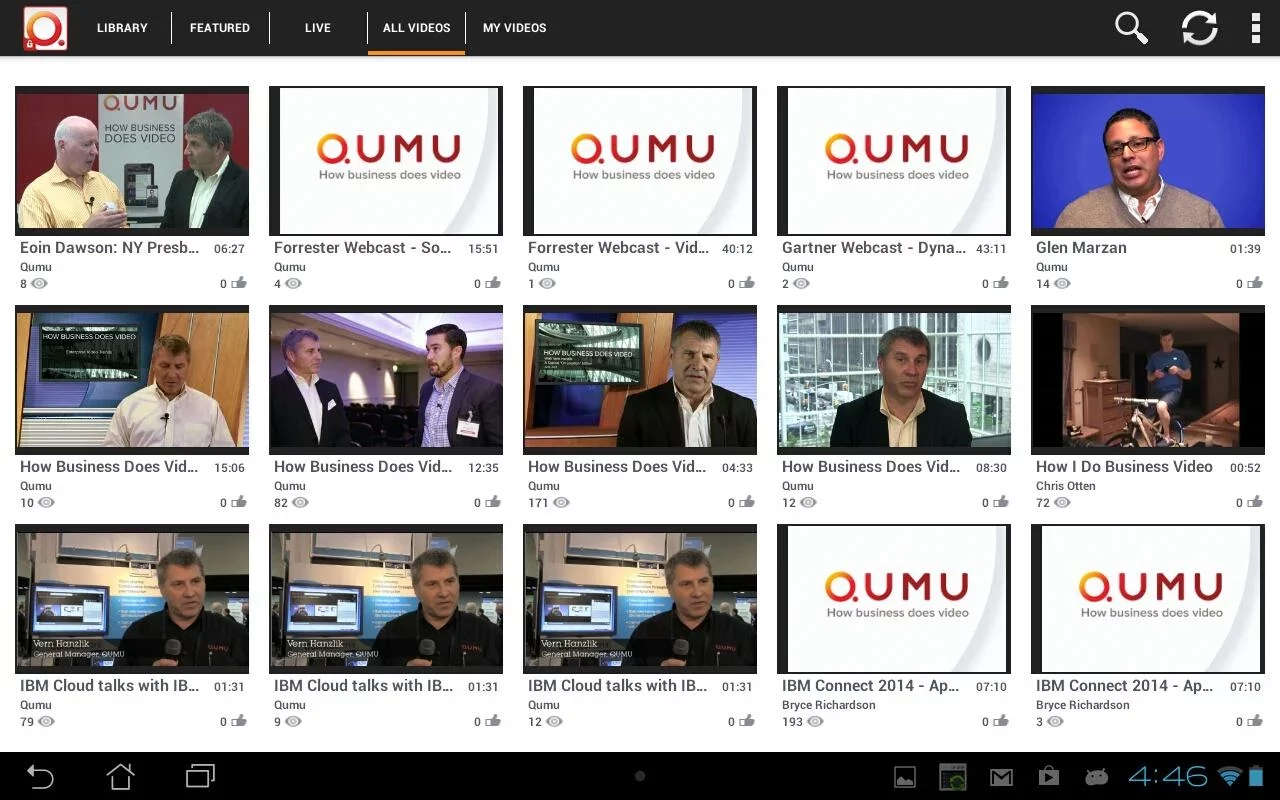The width and height of the screenshot is (1280, 800).
Task: Tap views eye icon beside 72 views
Action: coord(1062,503)
